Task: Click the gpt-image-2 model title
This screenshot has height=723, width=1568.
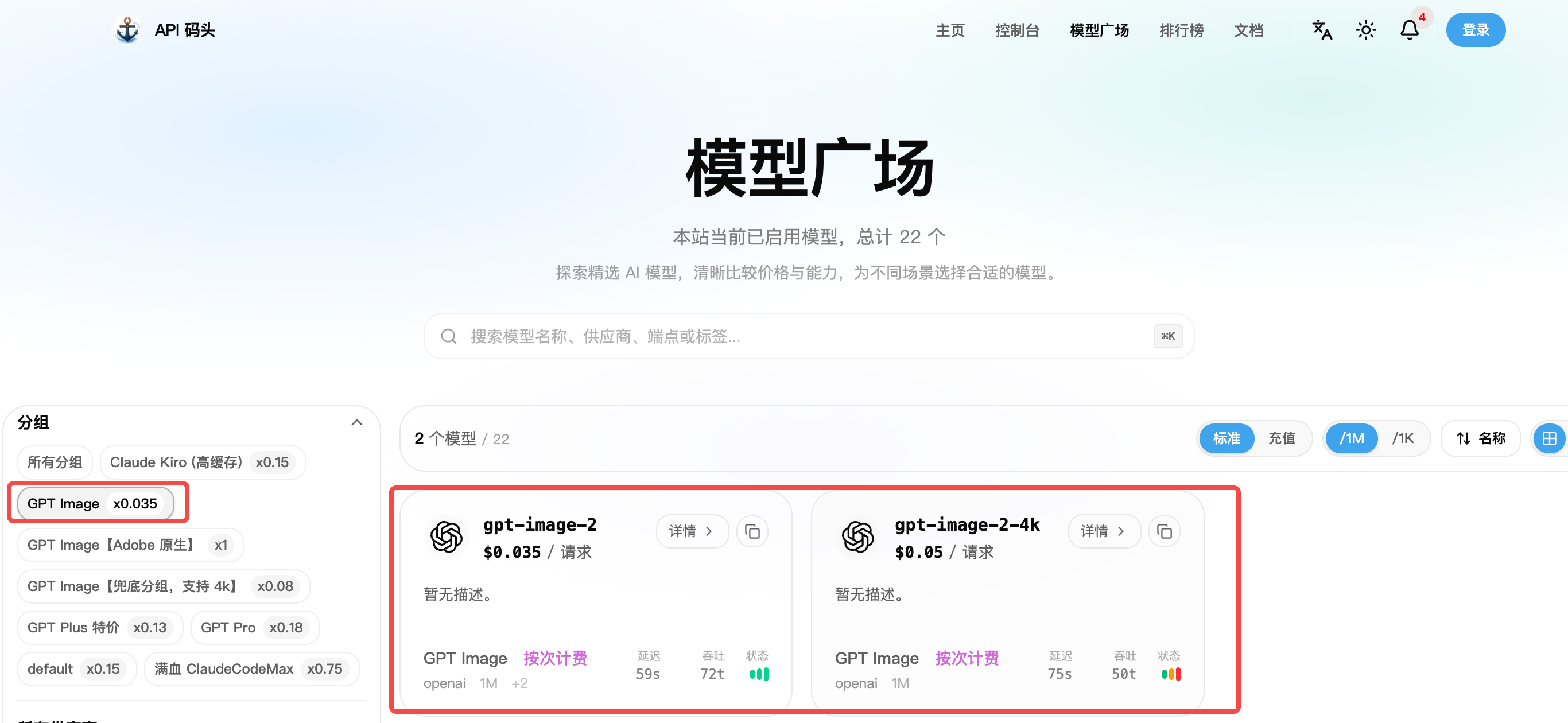Action: point(540,524)
